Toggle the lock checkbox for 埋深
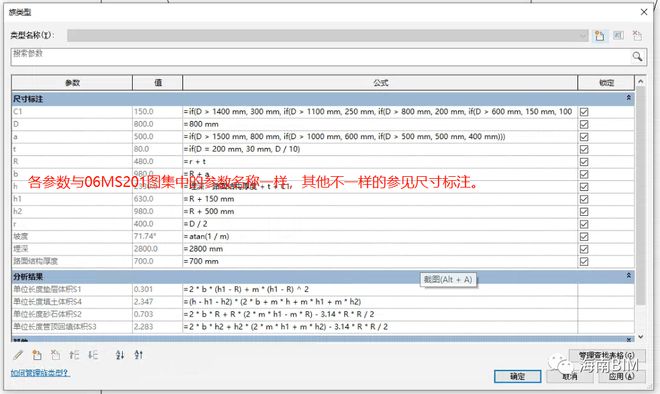 point(584,249)
